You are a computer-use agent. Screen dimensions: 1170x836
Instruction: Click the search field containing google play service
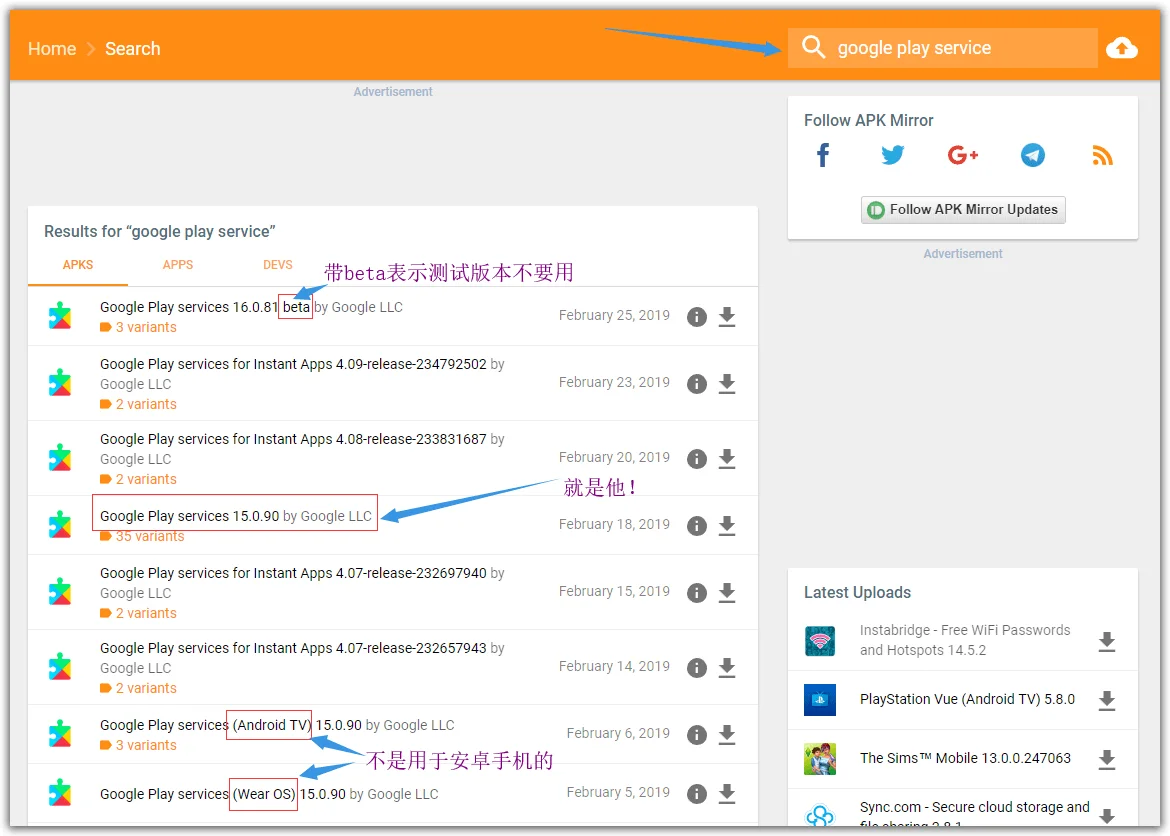942,48
